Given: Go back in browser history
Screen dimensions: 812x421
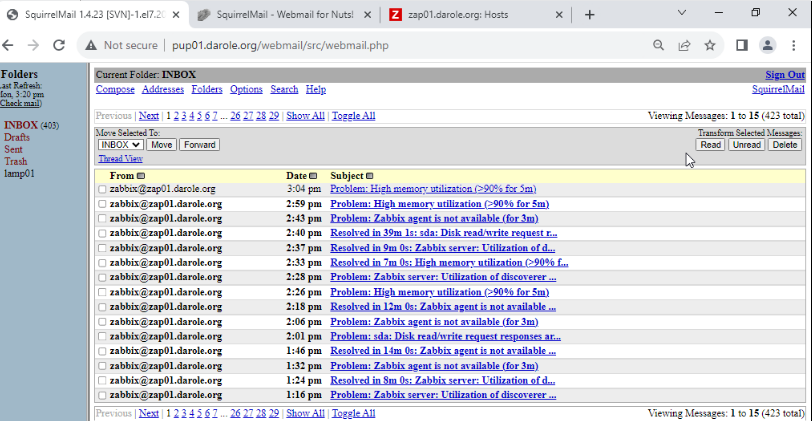Looking at the screenshot, I should point(8,46).
